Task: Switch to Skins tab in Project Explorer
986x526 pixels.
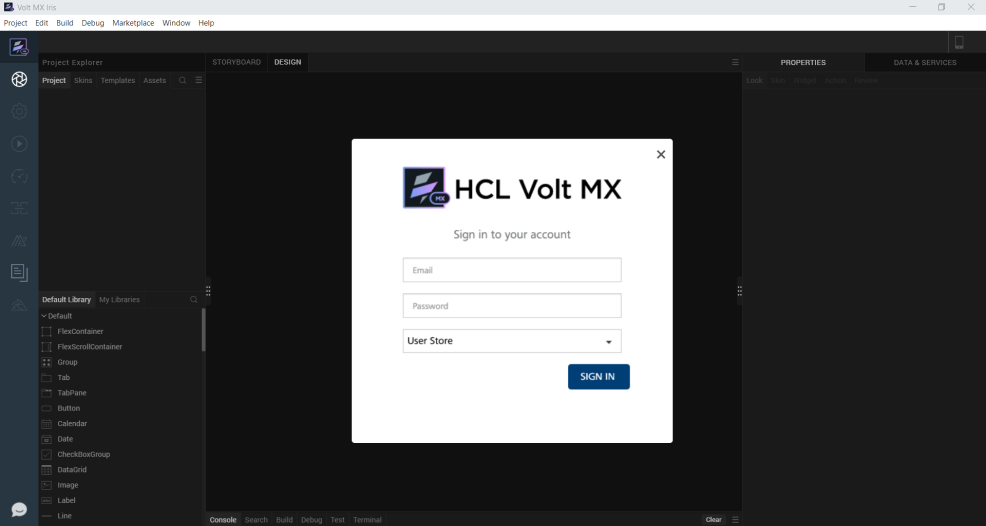Action: 83,81
